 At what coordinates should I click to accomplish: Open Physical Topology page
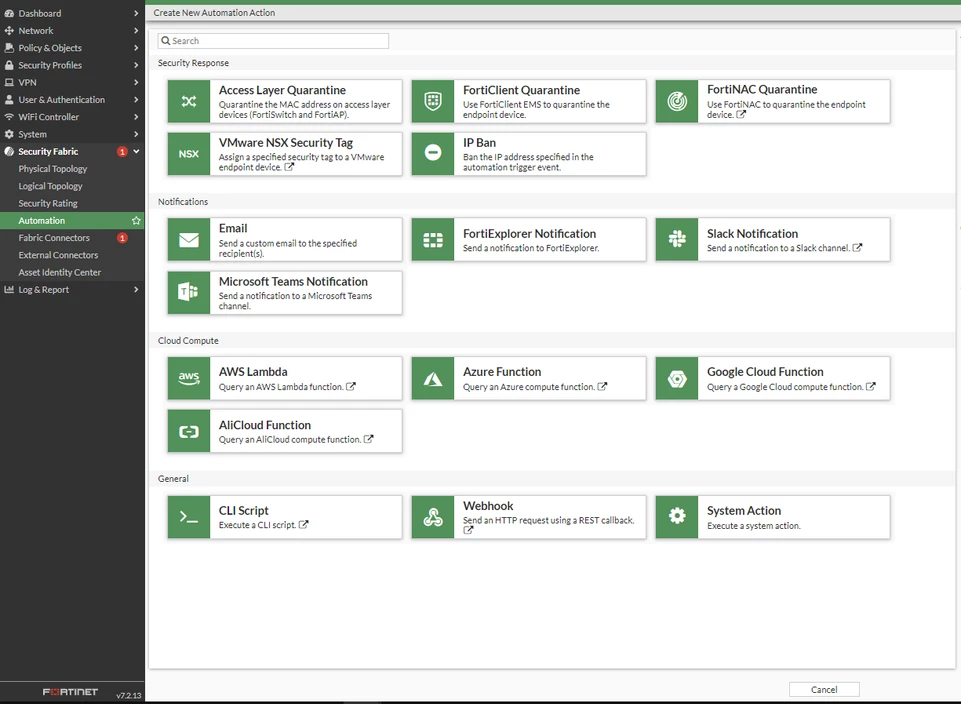tap(53, 168)
